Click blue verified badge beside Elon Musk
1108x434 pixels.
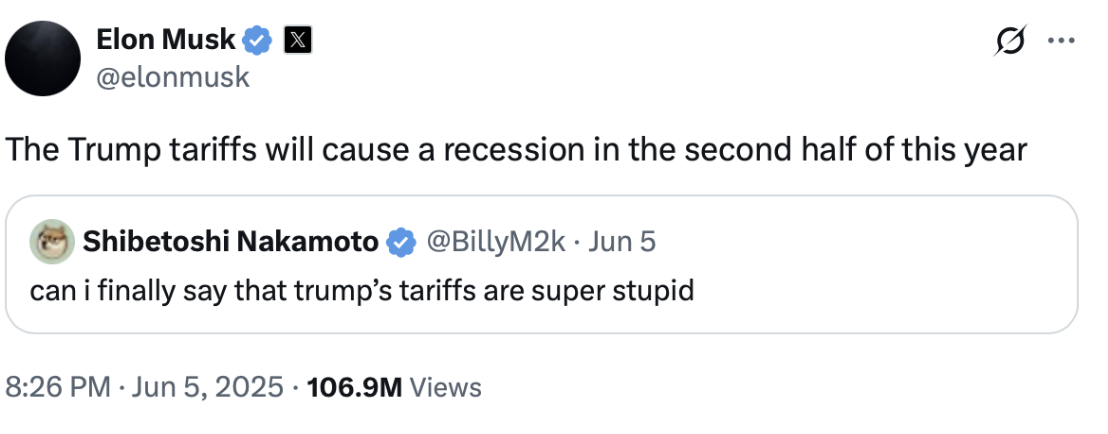259,40
